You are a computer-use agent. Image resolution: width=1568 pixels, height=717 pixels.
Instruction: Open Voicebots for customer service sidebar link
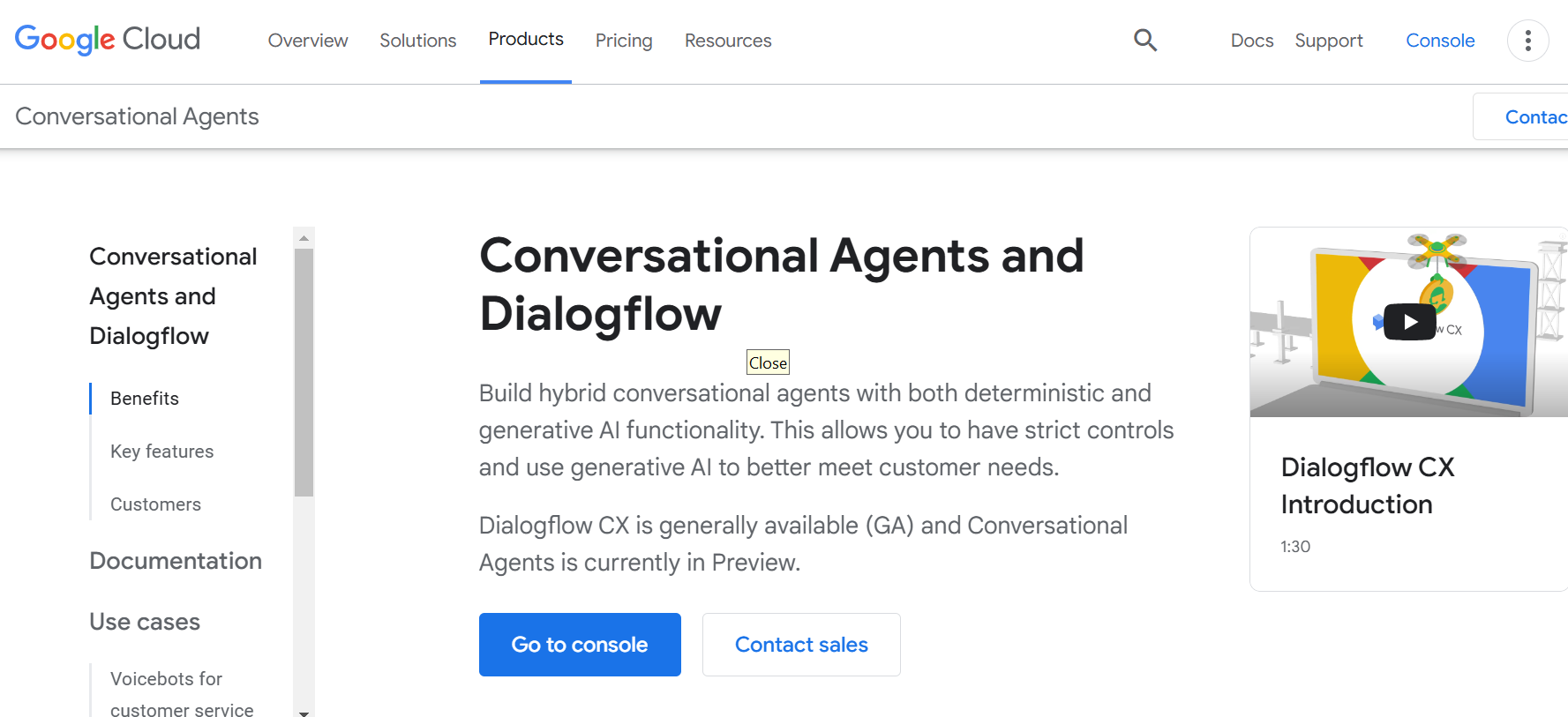pyautogui.click(x=182, y=694)
